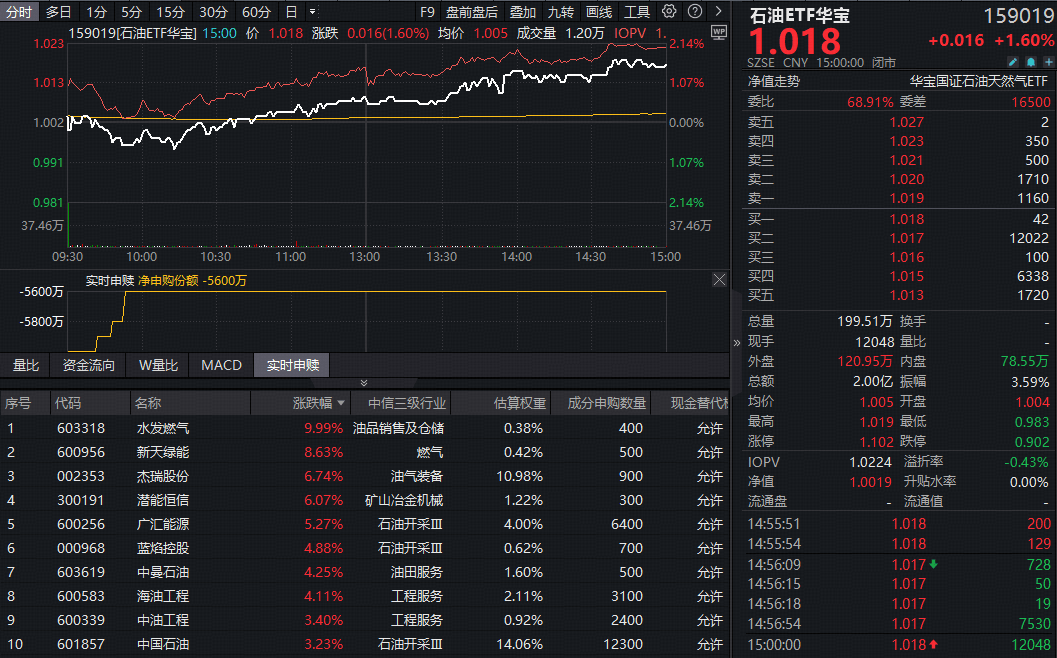Expand side panel with double right arrow
1057x658 pixels.
pos(737,341)
